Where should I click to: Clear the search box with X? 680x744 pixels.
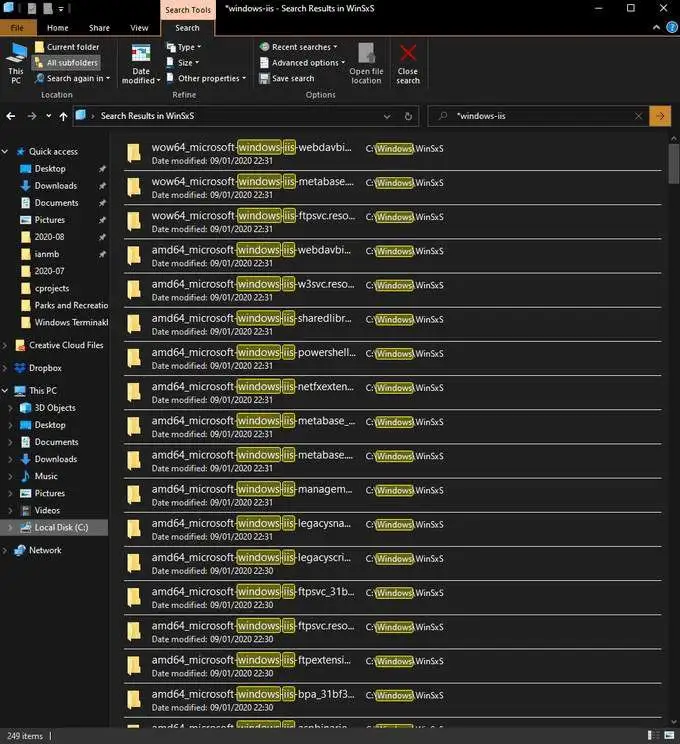pos(639,116)
